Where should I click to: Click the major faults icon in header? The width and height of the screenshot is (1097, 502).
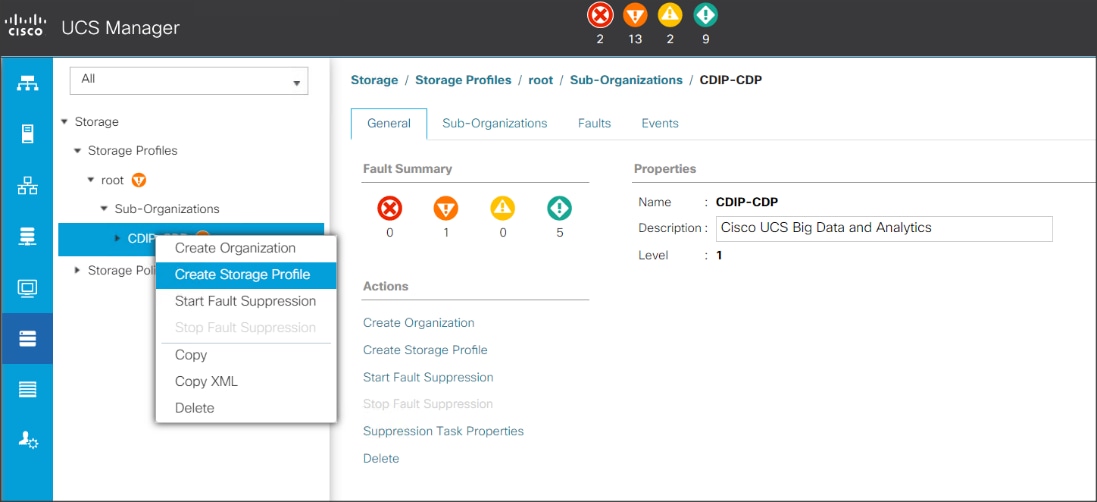pyautogui.click(x=635, y=15)
